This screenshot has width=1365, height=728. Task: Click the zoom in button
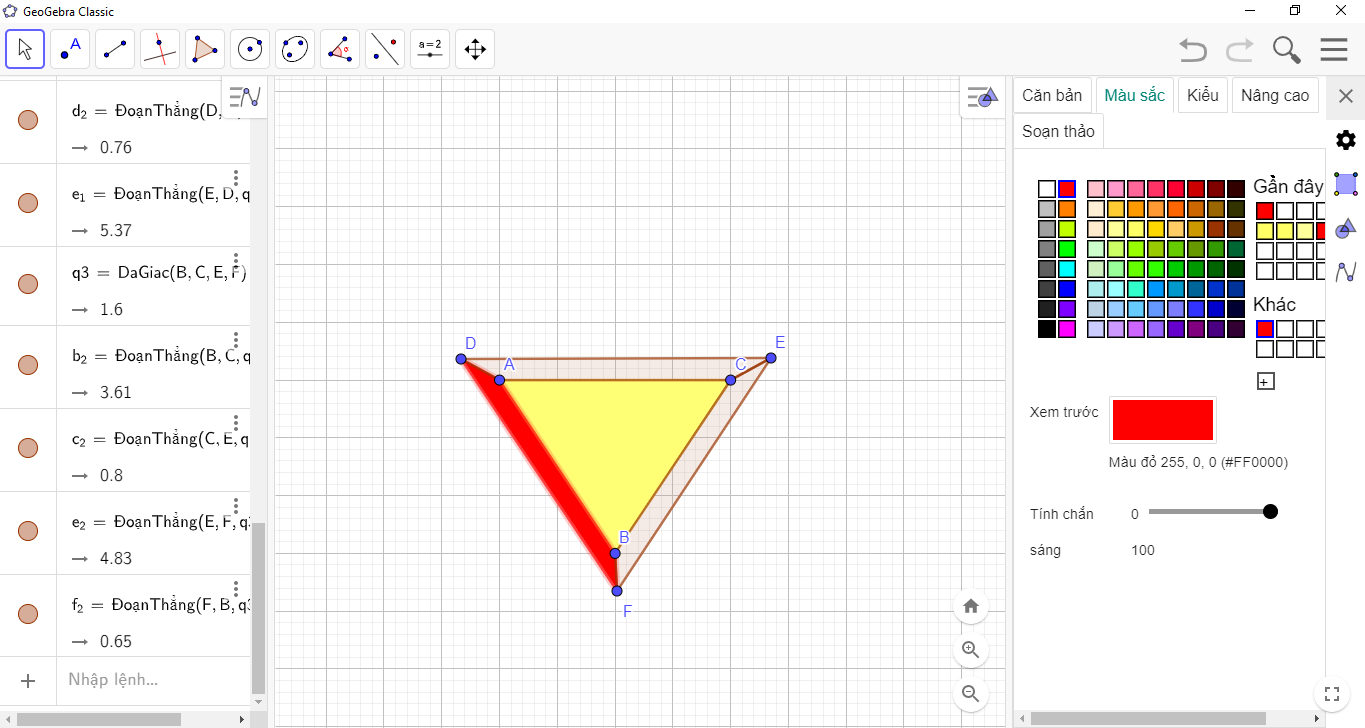(x=970, y=650)
